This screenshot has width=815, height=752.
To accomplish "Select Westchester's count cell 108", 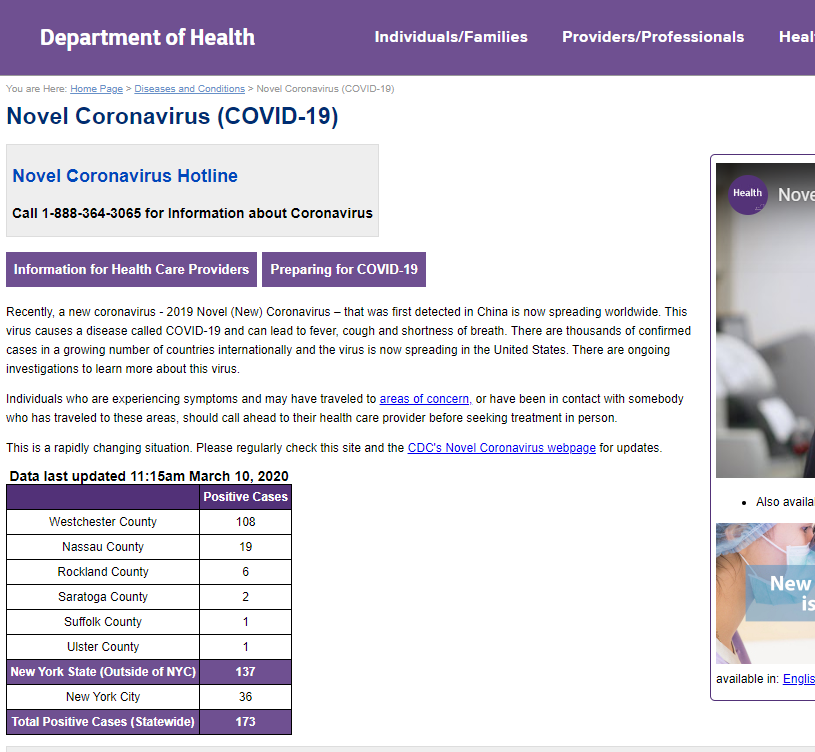I will pyautogui.click(x=245, y=522).
